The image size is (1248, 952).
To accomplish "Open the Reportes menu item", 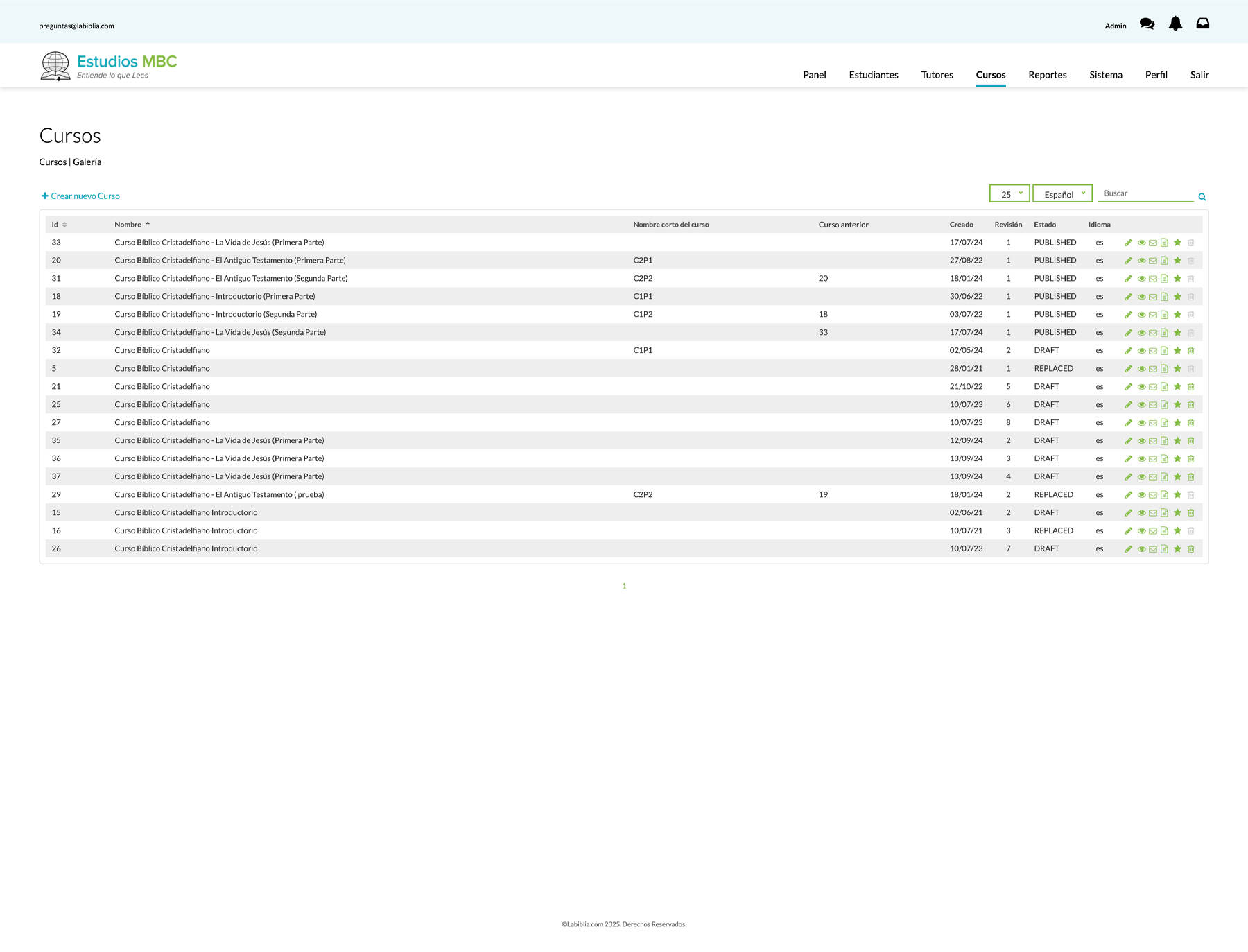I will click(1047, 75).
